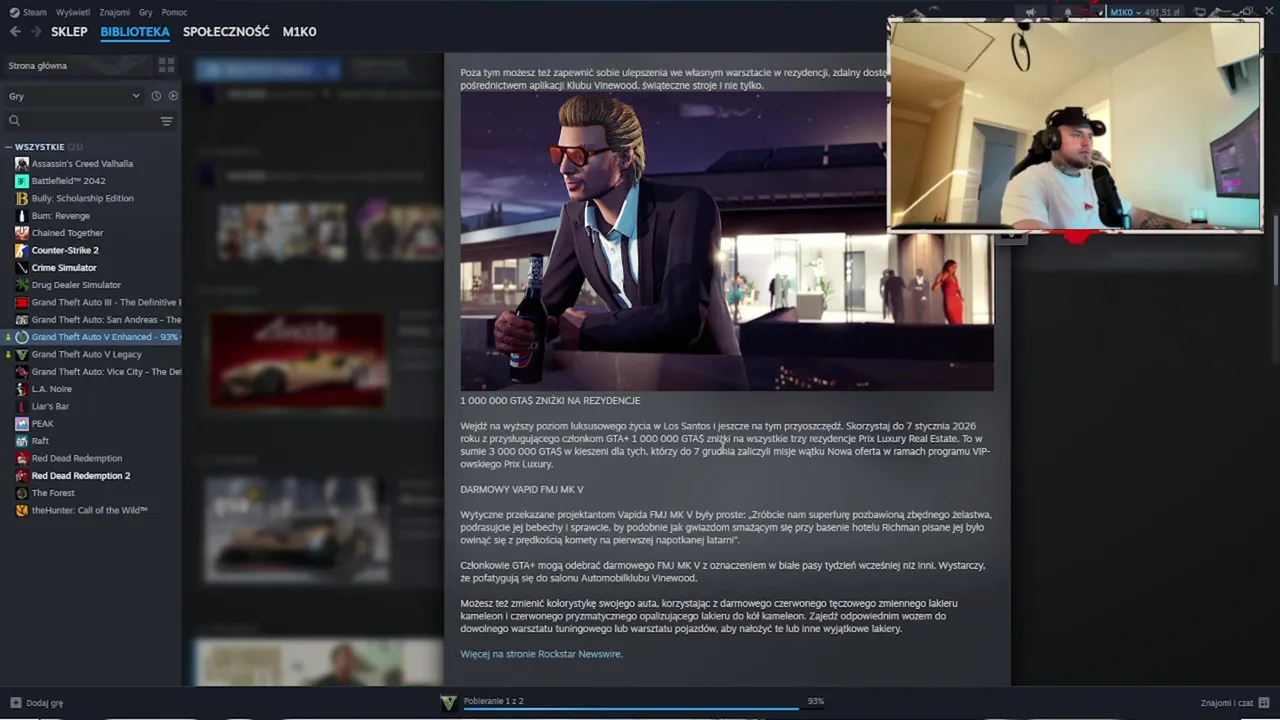1280x720 pixels.
Task: Open the M1K0 account dropdown
Action: click(x=1125, y=12)
